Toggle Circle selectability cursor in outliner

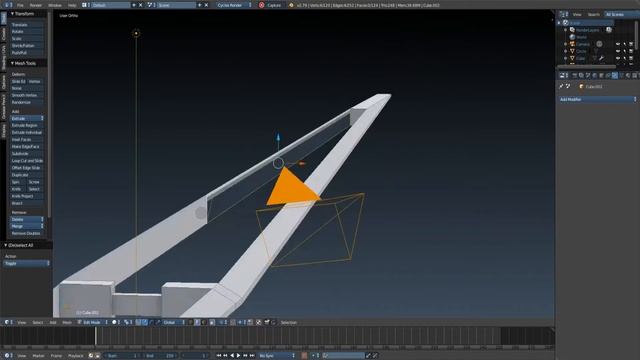pos(624,51)
